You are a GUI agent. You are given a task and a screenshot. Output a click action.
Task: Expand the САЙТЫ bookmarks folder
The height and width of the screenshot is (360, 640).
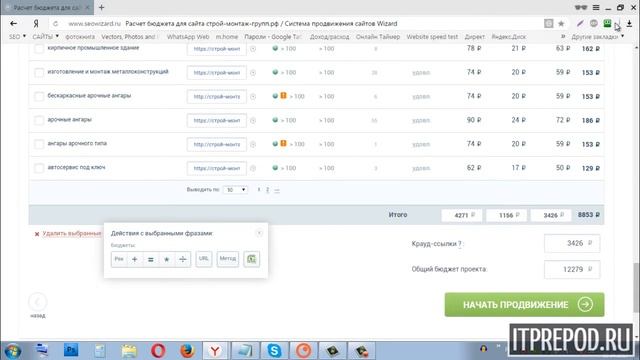[45, 37]
